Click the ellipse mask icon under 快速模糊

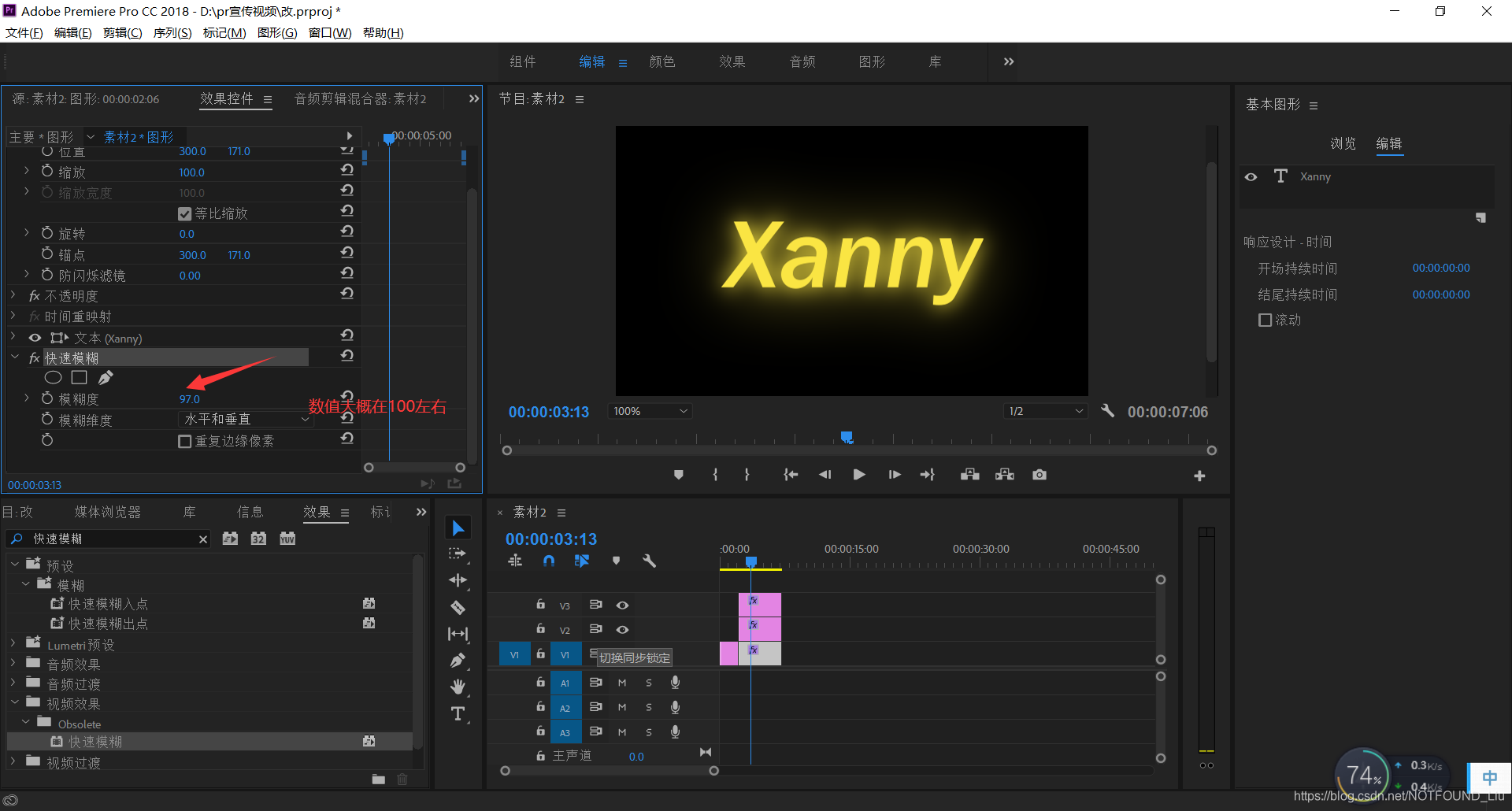coord(54,378)
